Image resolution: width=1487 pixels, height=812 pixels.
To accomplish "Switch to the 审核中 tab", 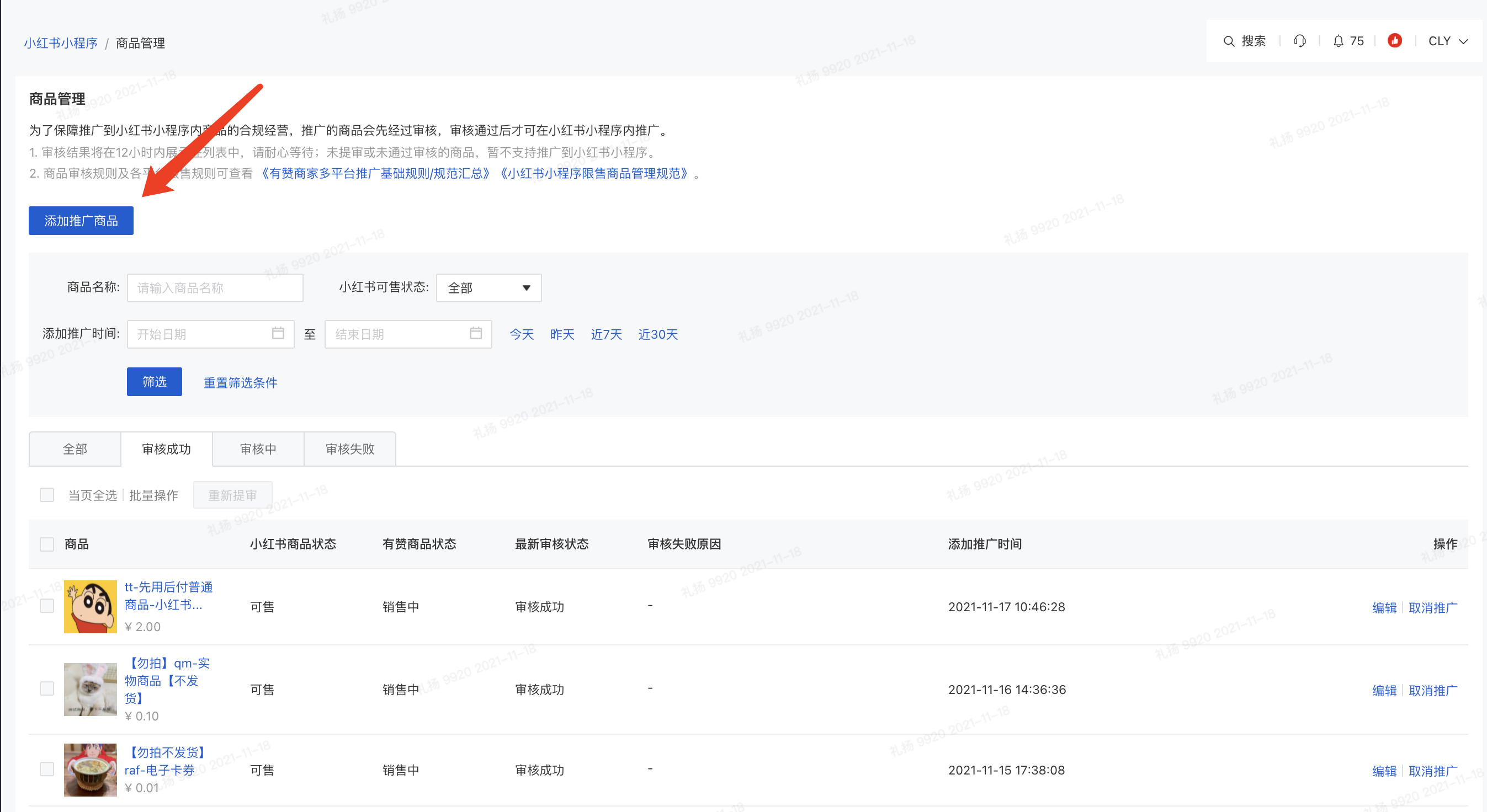I will click(x=258, y=448).
